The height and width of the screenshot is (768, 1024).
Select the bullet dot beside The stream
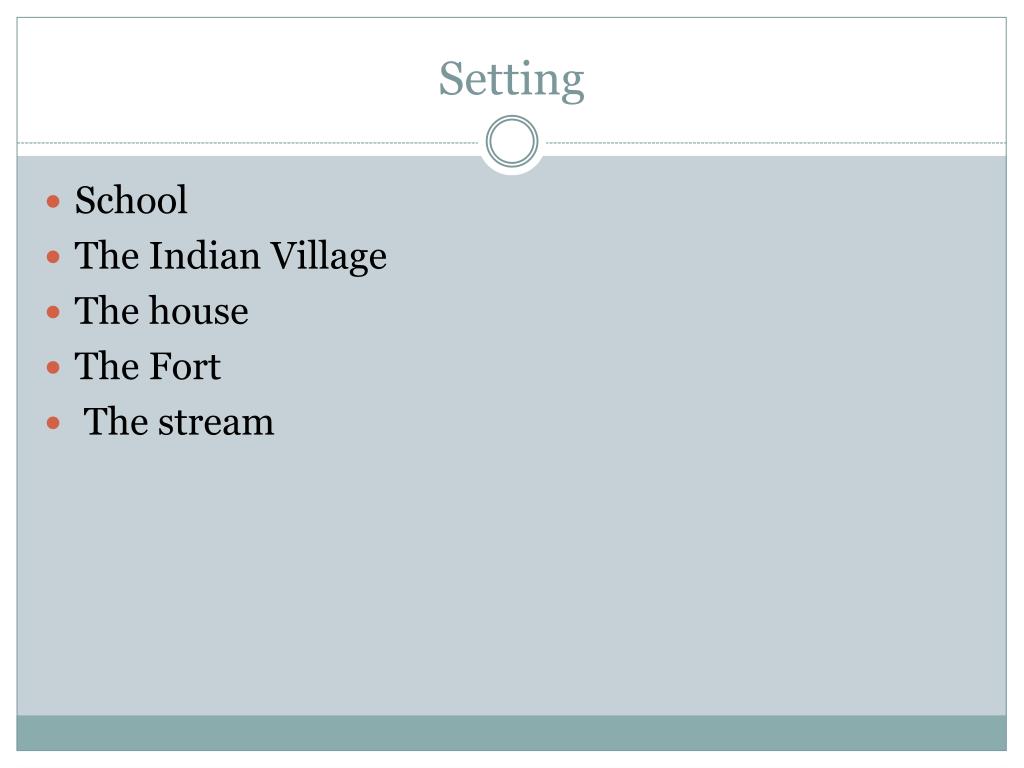tap(54, 423)
